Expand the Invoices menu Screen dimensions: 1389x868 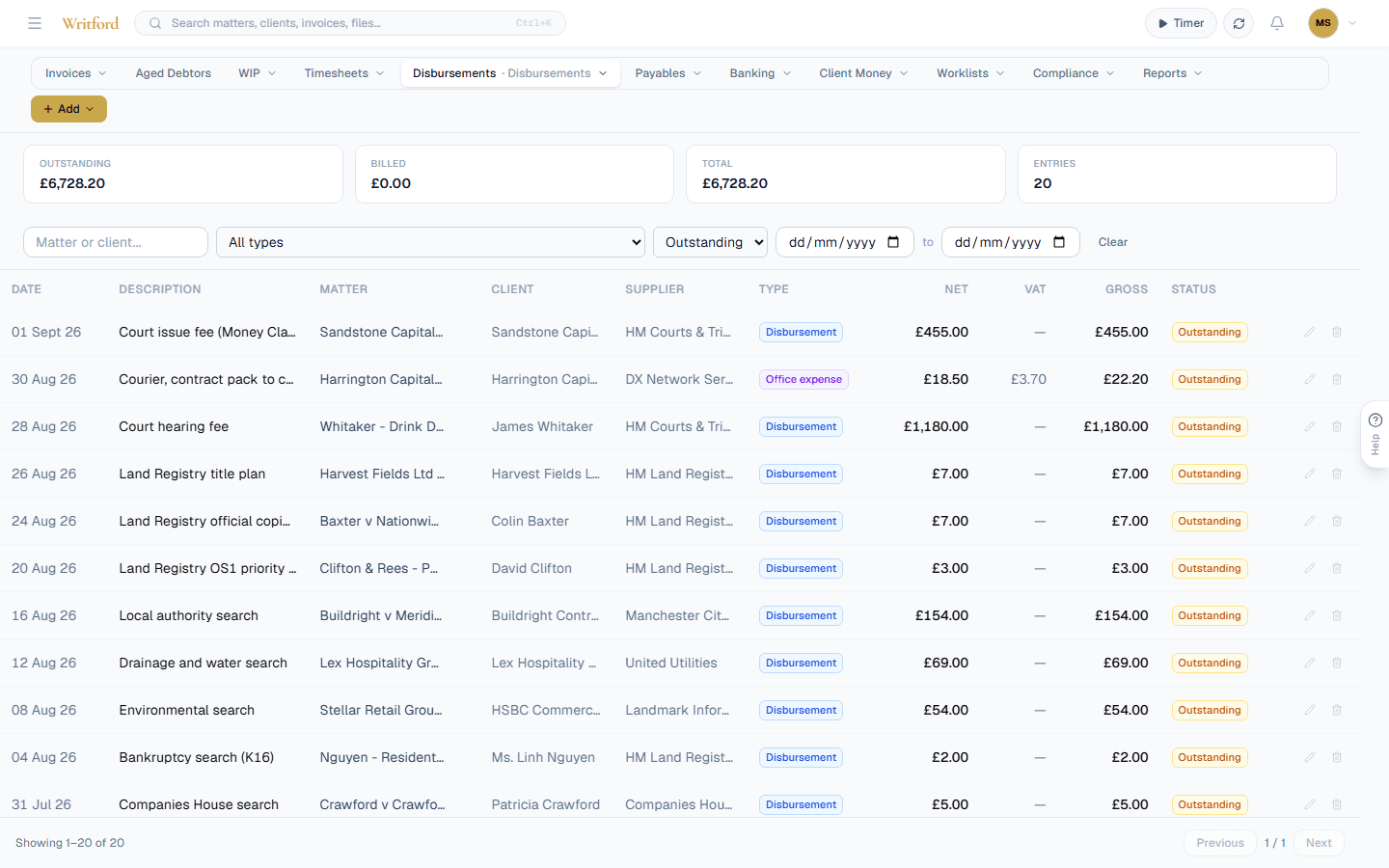click(x=75, y=73)
